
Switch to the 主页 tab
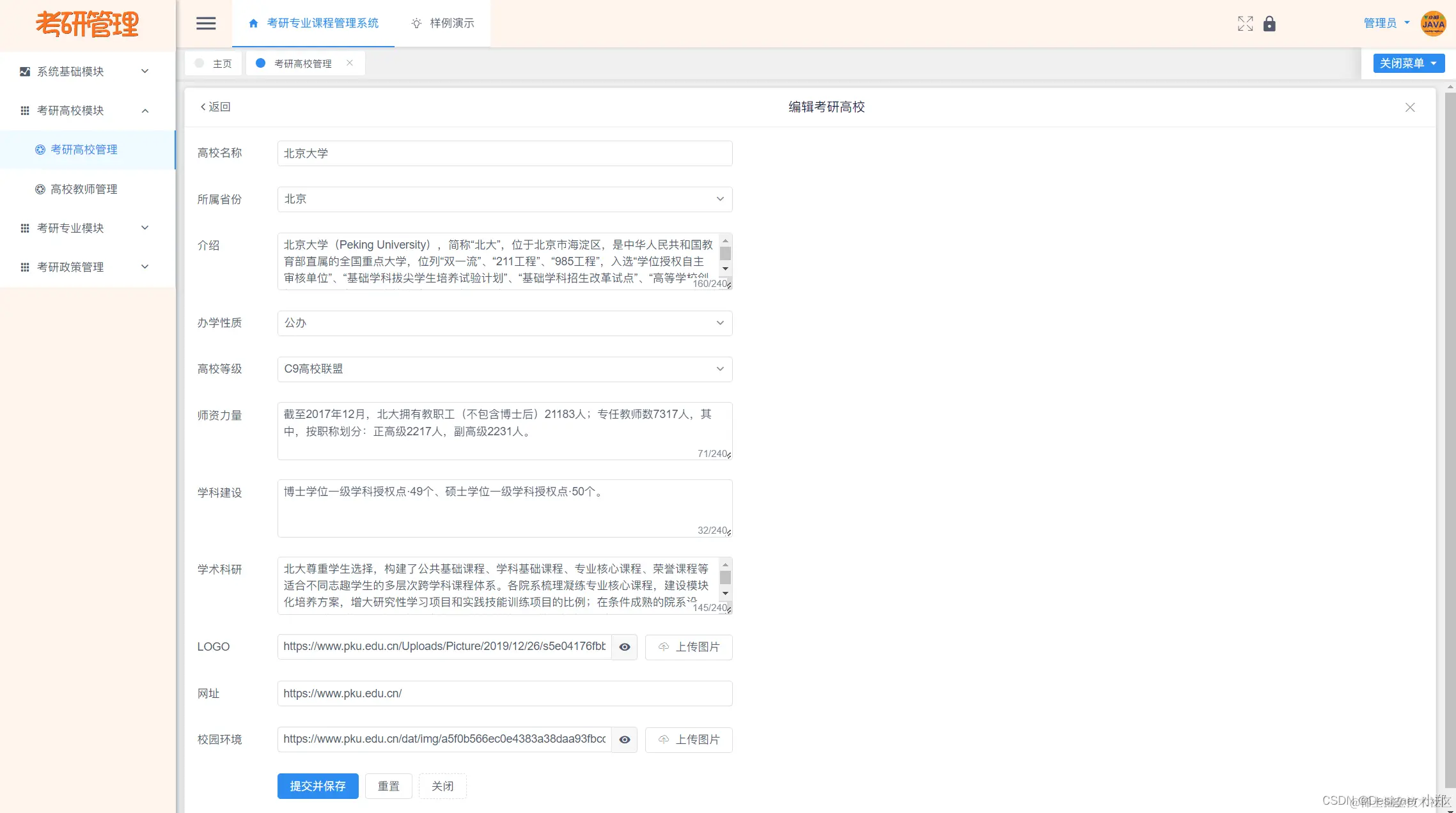click(223, 63)
